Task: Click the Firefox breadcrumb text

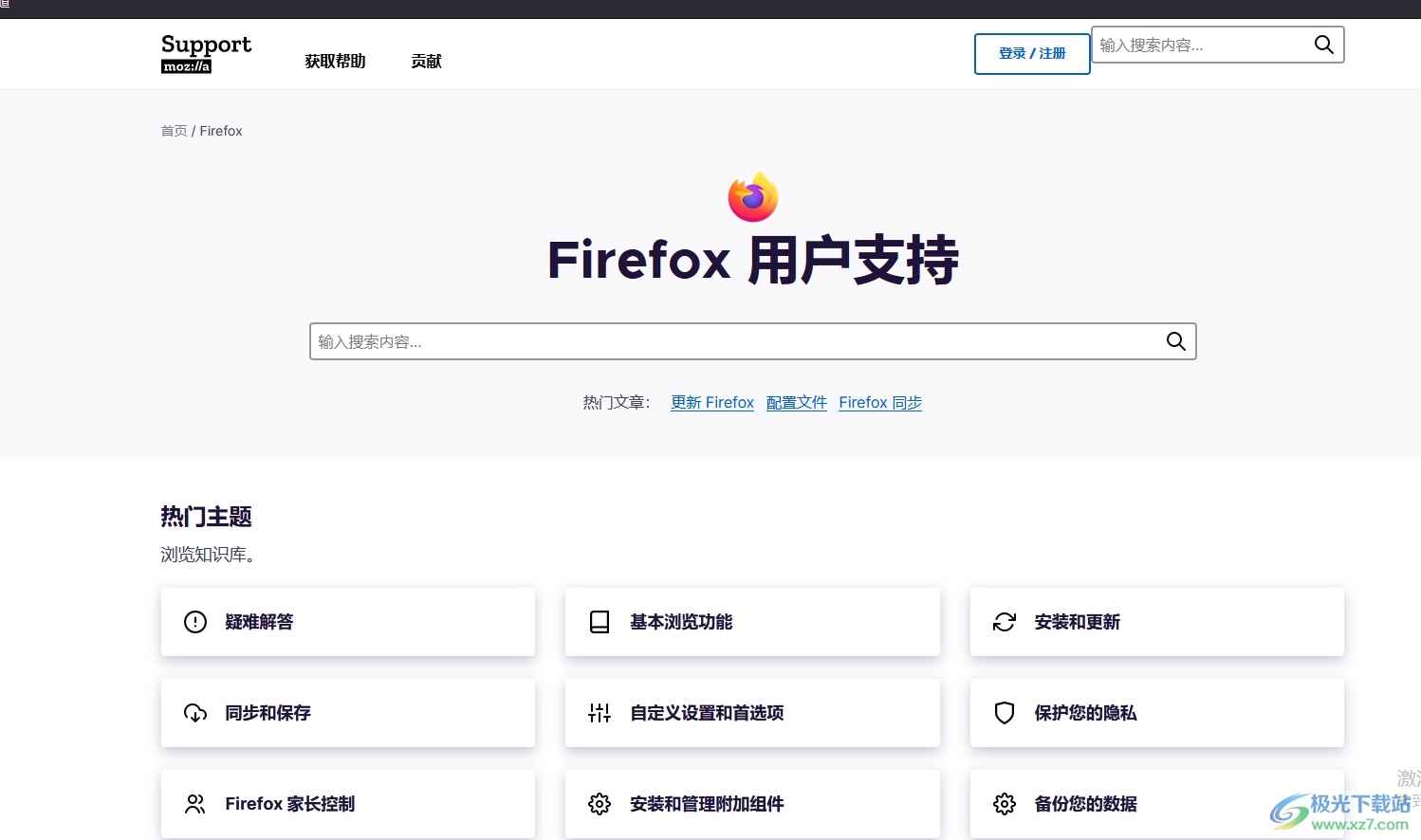Action: (x=221, y=131)
